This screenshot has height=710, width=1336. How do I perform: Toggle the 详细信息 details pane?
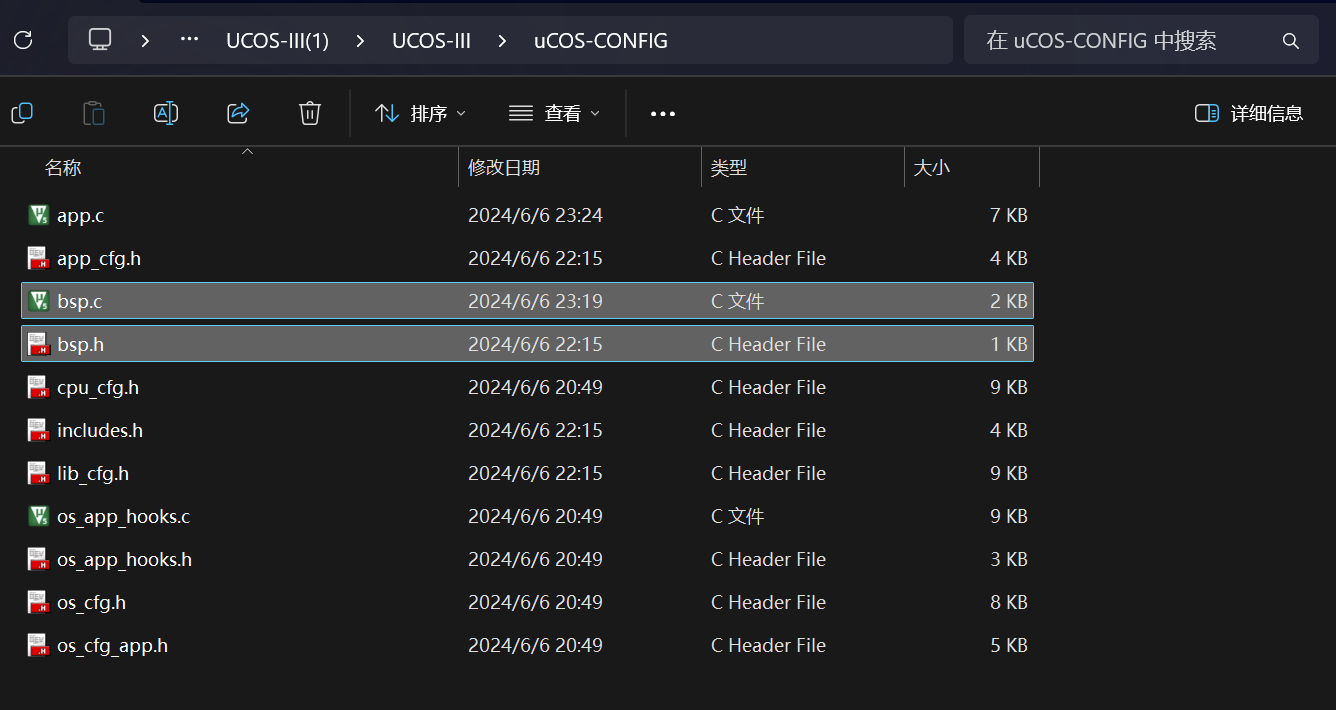(x=1249, y=113)
